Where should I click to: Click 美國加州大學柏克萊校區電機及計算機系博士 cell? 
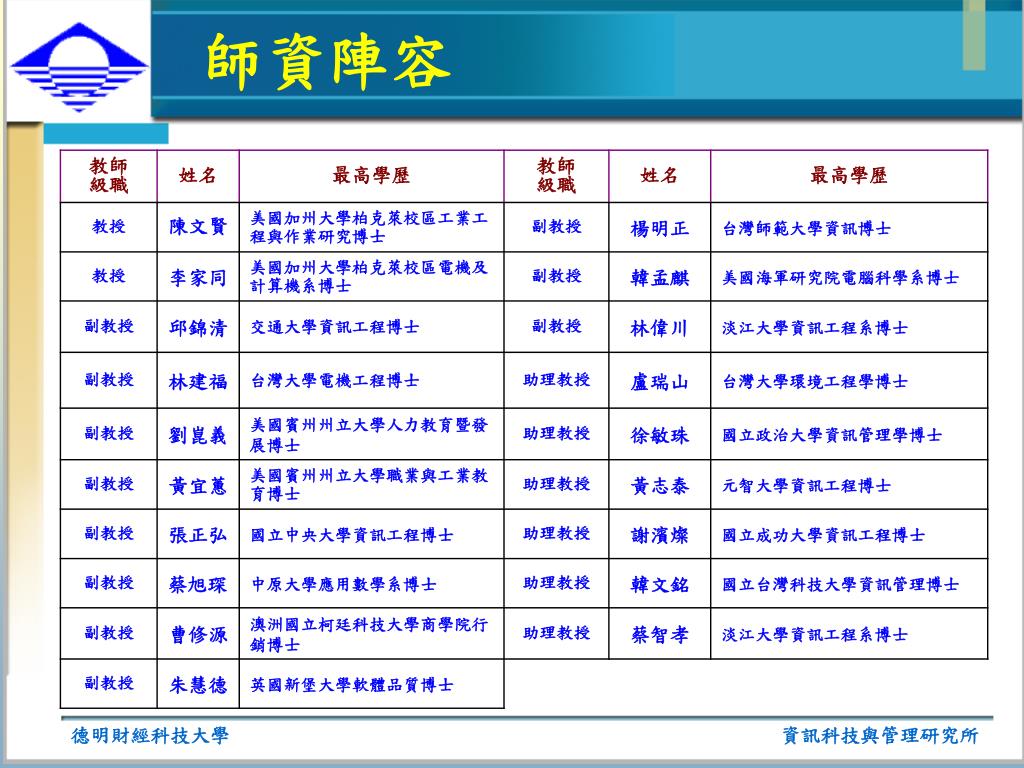point(372,276)
